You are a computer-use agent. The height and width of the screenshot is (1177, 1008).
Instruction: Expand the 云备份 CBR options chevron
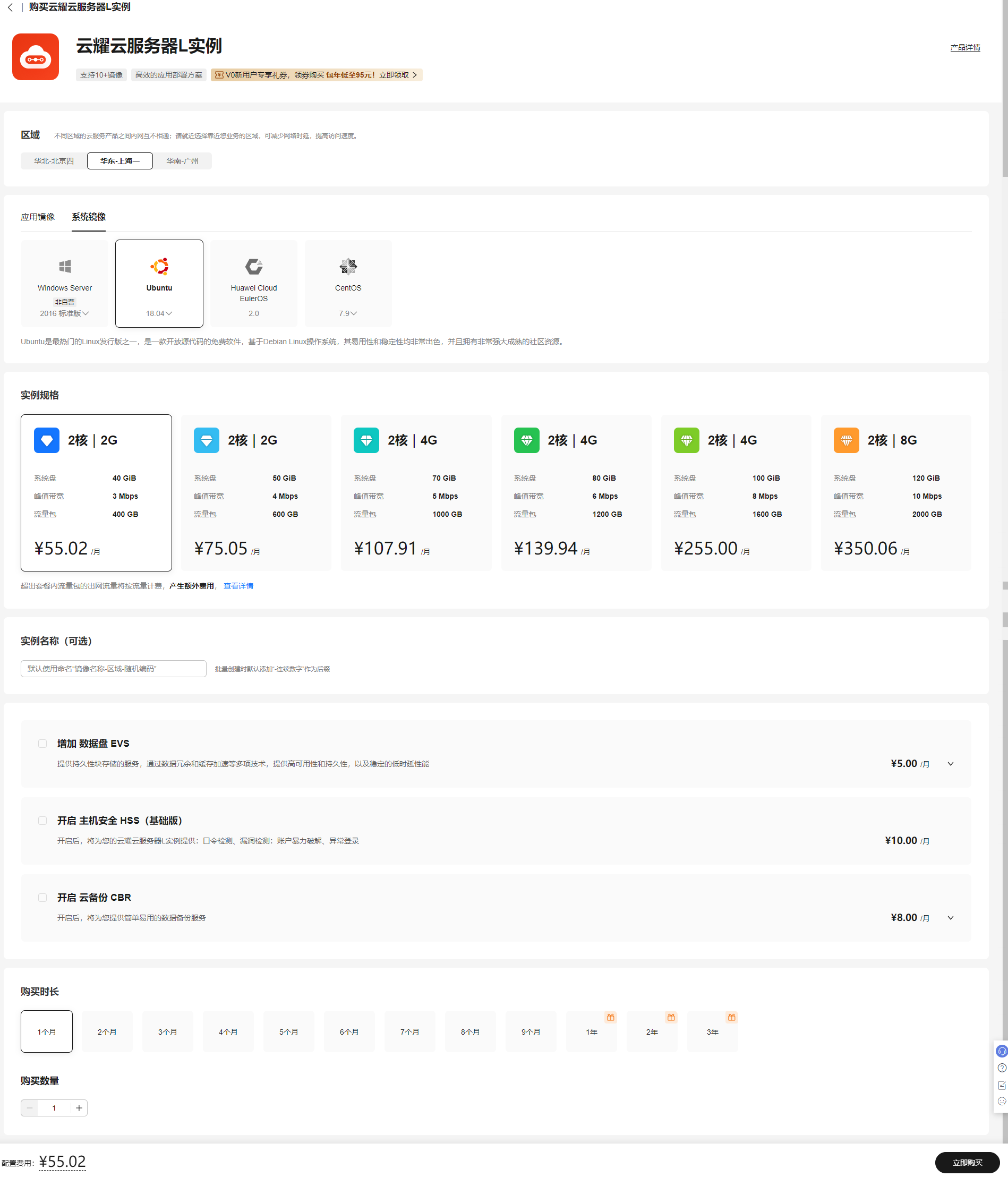(951, 918)
